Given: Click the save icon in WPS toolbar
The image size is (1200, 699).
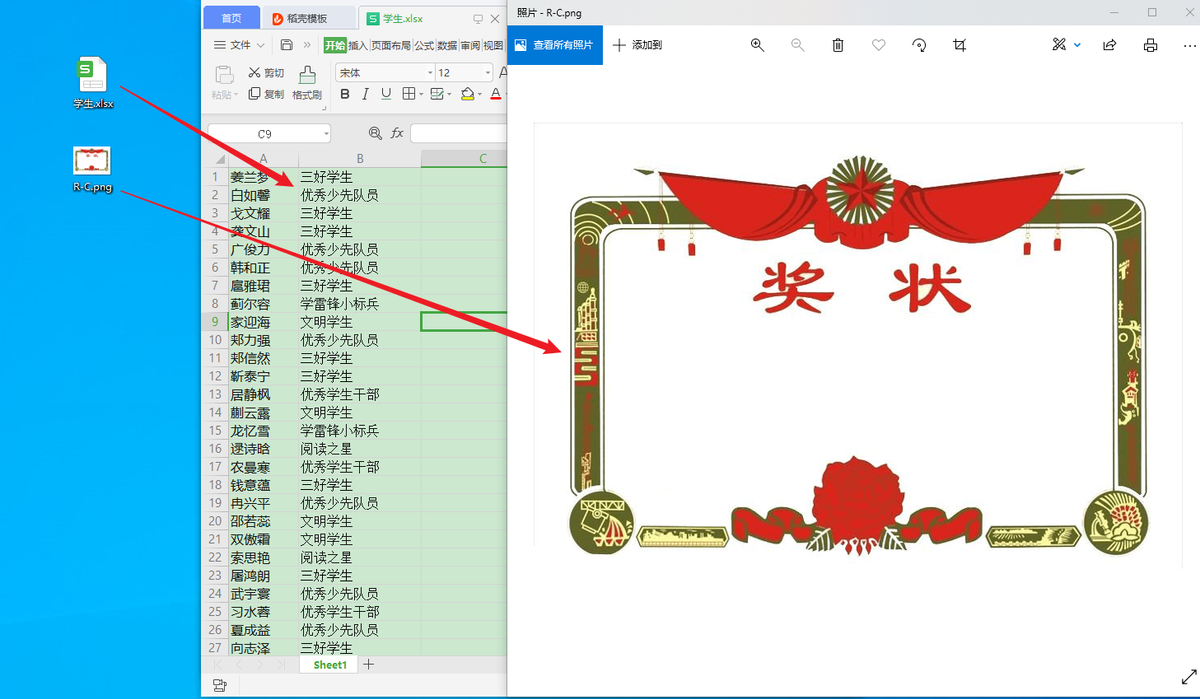Looking at the screenshot, I should point(287,45).
